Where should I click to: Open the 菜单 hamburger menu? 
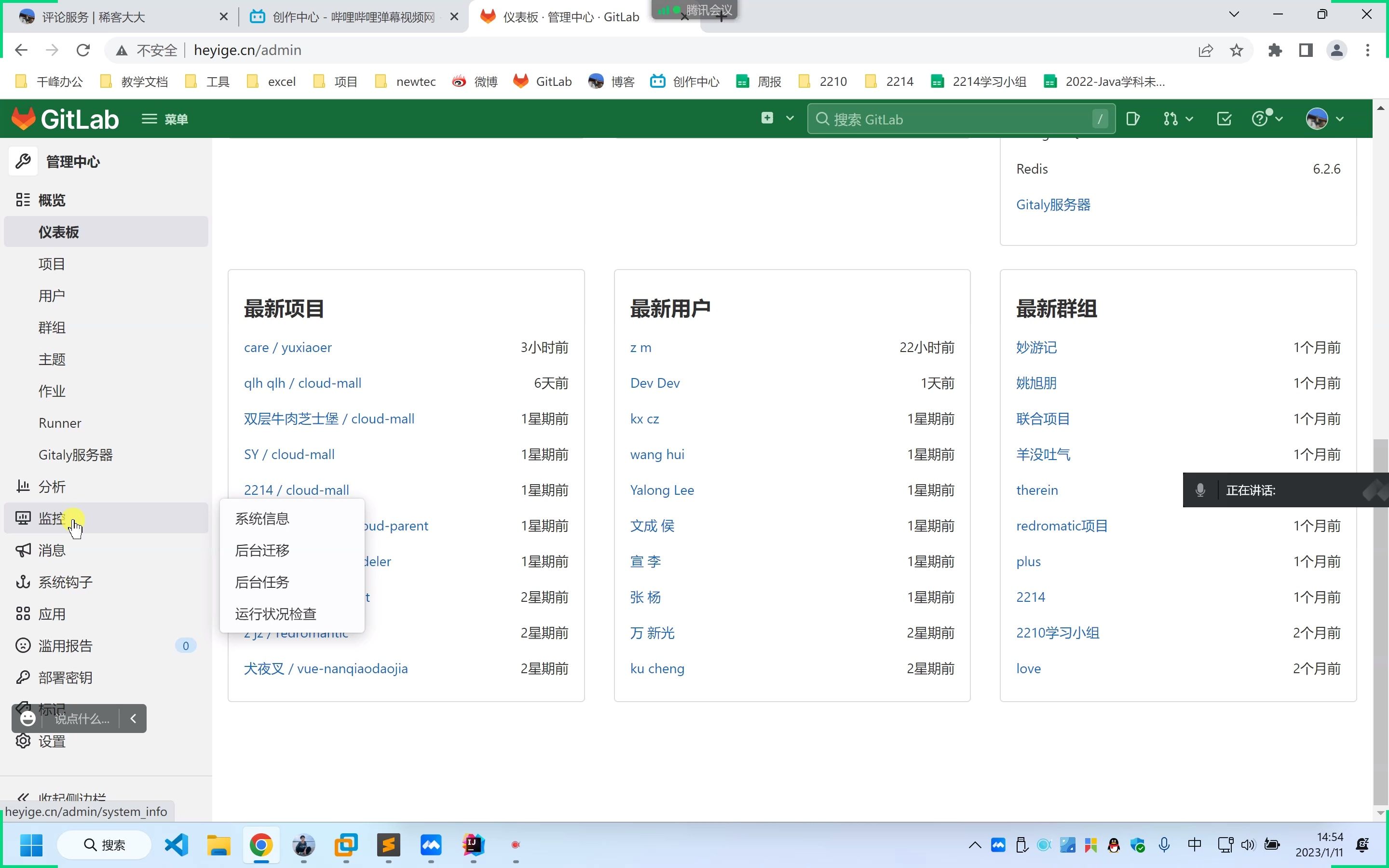coord(165,119)
